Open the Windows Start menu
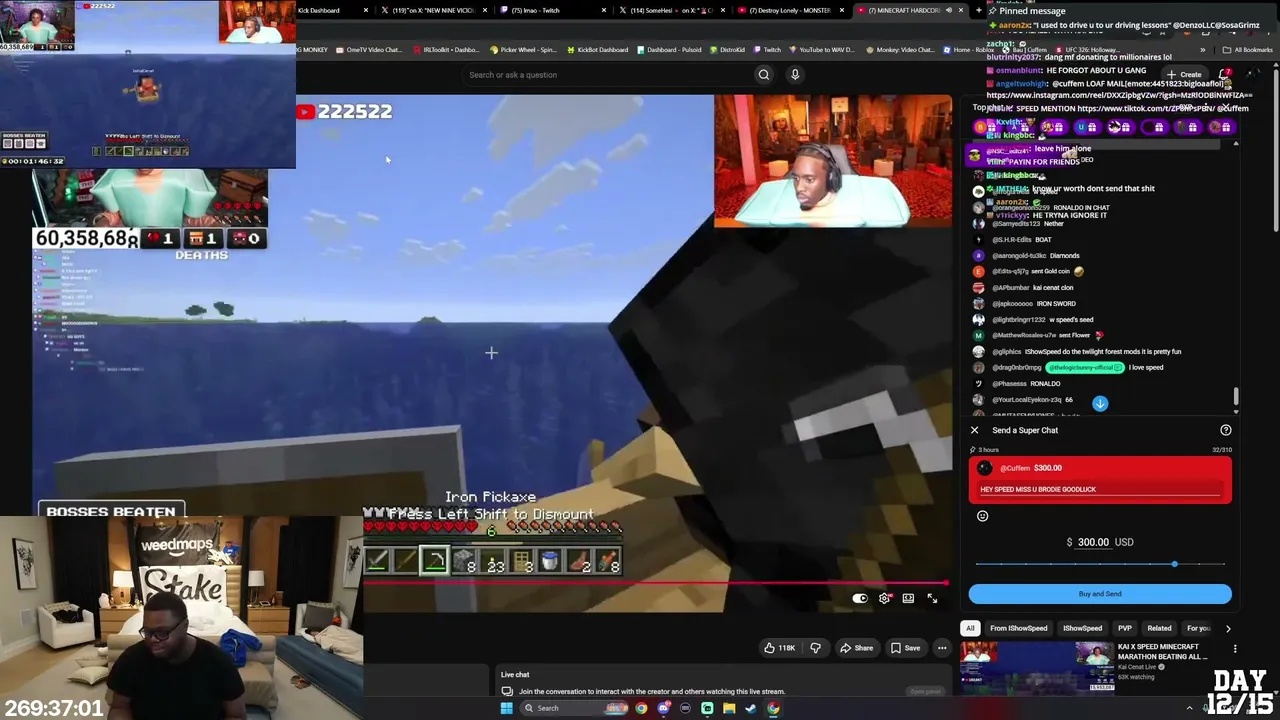Image resolution: width=1280 pixels, height=720 pixels. pyautogui.click(x=507, y=708)
